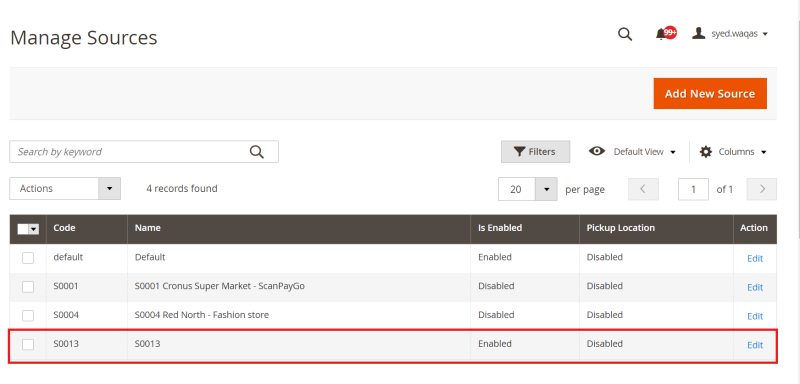
Task: Open the global search magnifier icon
Action: click(624, 35)
